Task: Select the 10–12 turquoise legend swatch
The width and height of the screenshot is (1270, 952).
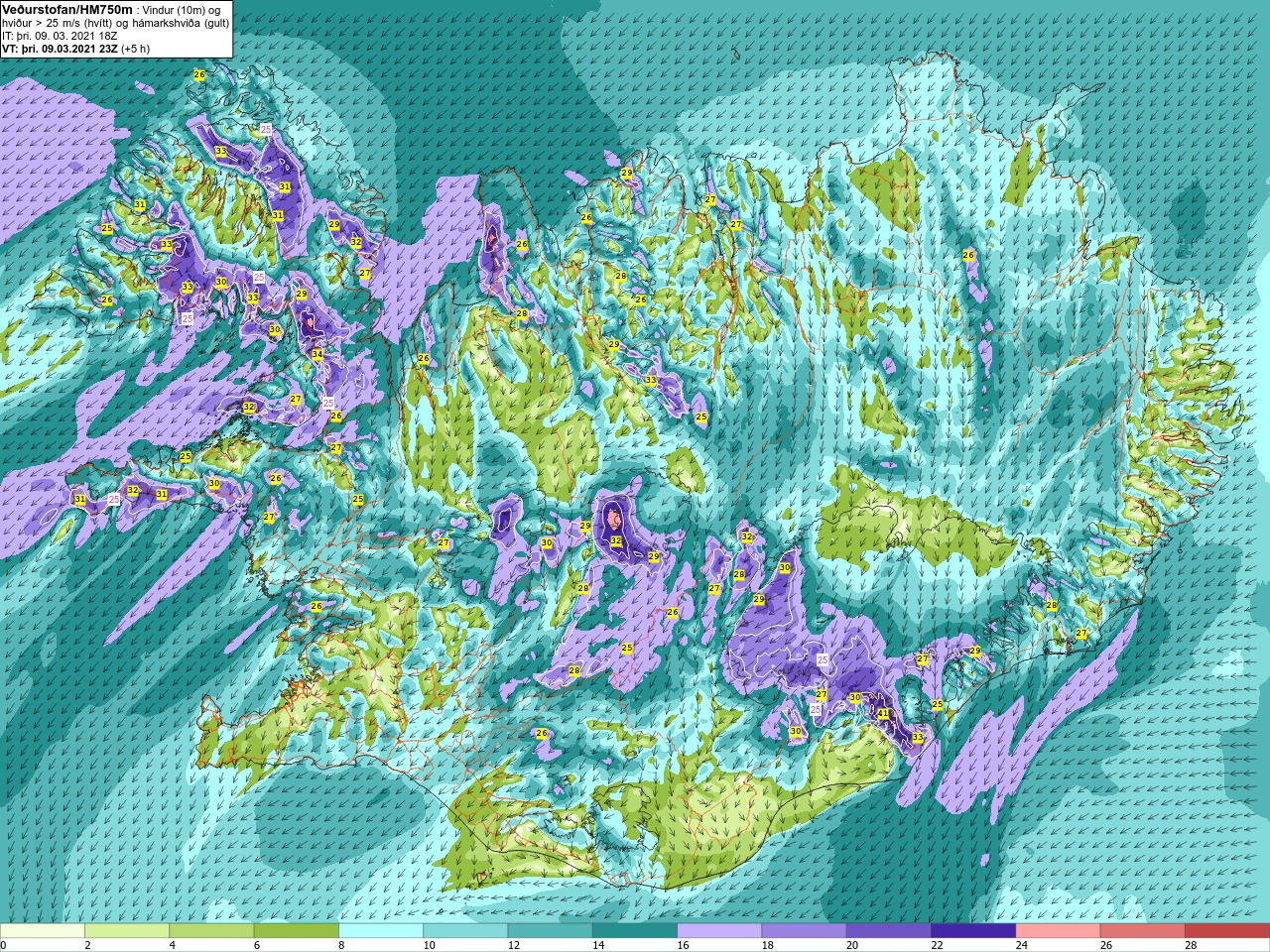Action: 465,931
